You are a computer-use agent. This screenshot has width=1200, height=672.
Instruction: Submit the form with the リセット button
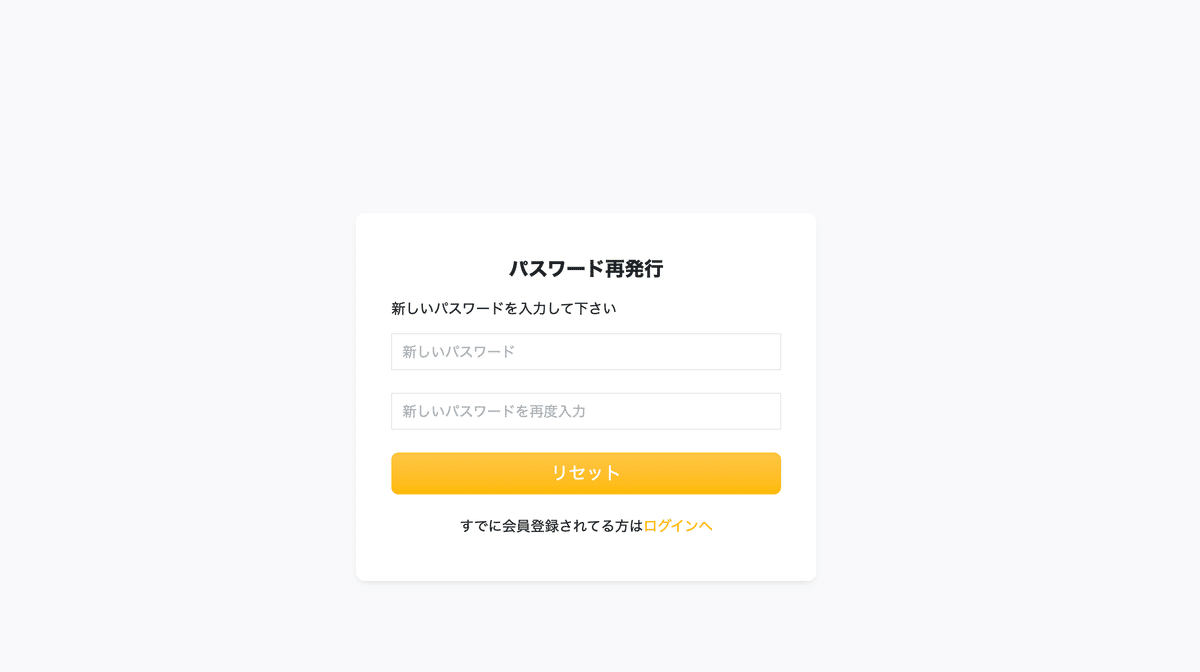(x=586, y=473)
